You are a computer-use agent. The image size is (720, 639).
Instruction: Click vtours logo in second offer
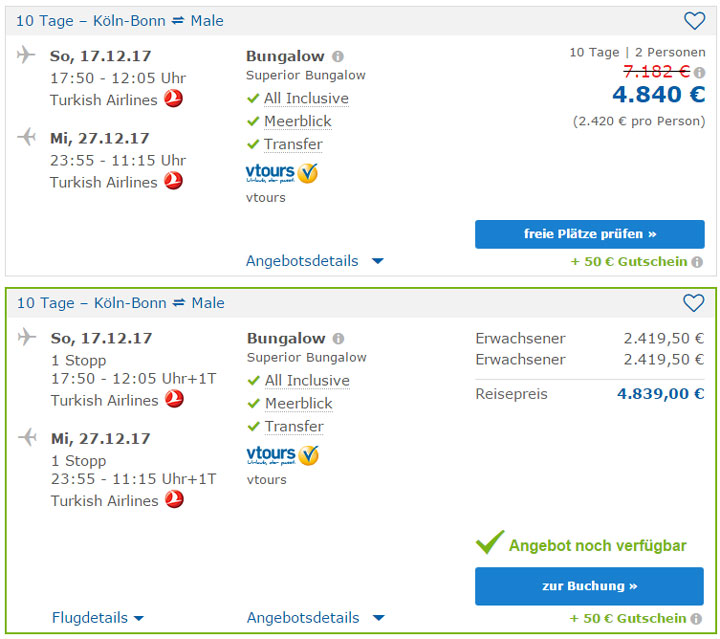tap(282, 455)
